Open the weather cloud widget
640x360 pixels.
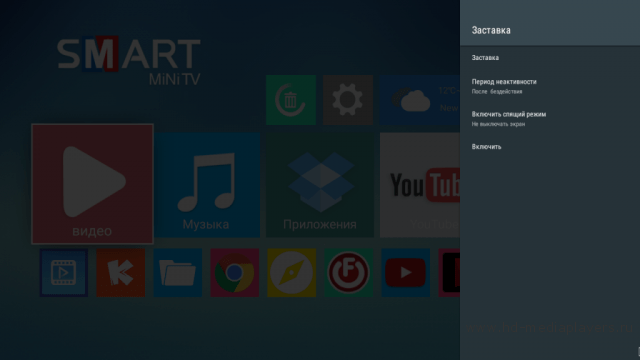tap(420, 100)
